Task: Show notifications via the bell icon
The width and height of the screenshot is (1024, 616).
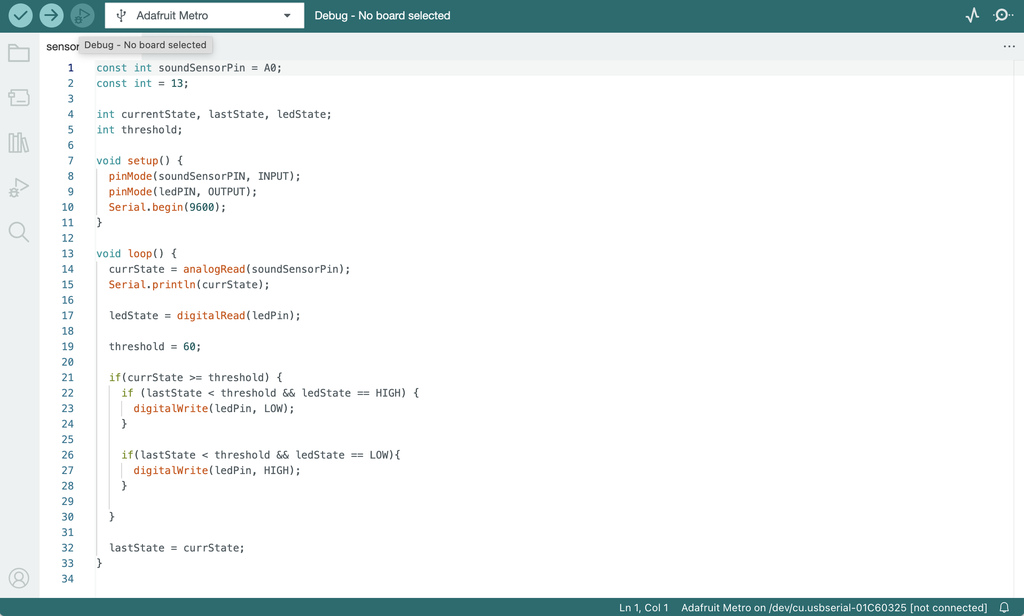Action: point(1004,607)
